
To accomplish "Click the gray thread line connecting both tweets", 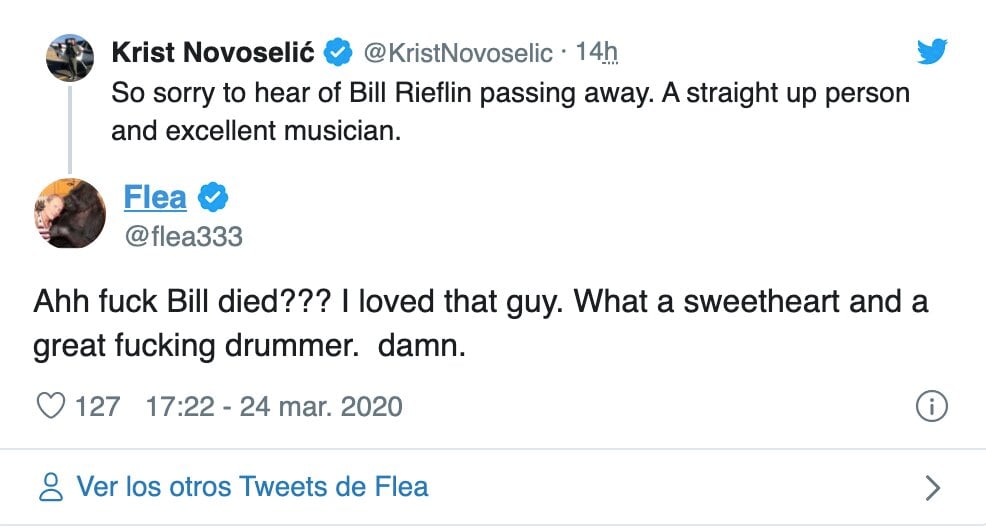I will [x=70, y=128].
